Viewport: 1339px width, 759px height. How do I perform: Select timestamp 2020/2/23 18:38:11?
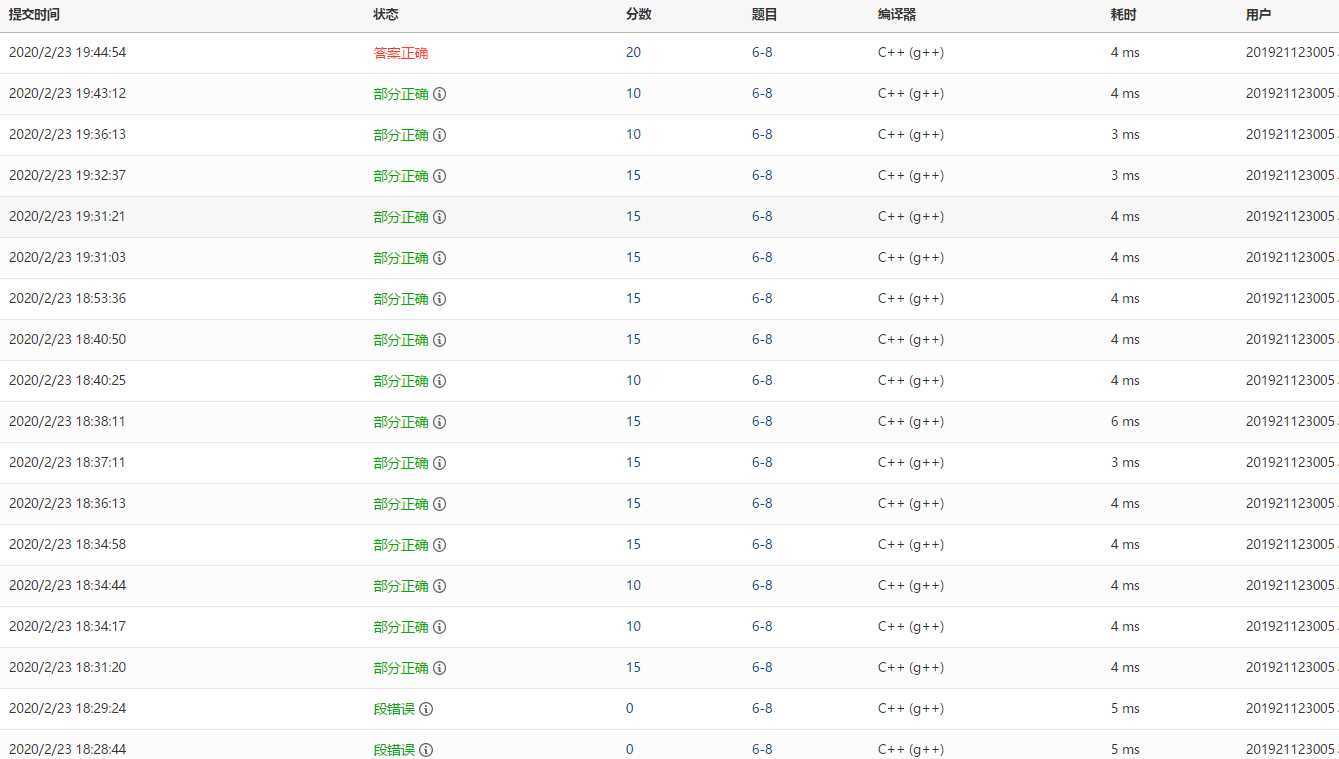67,421
